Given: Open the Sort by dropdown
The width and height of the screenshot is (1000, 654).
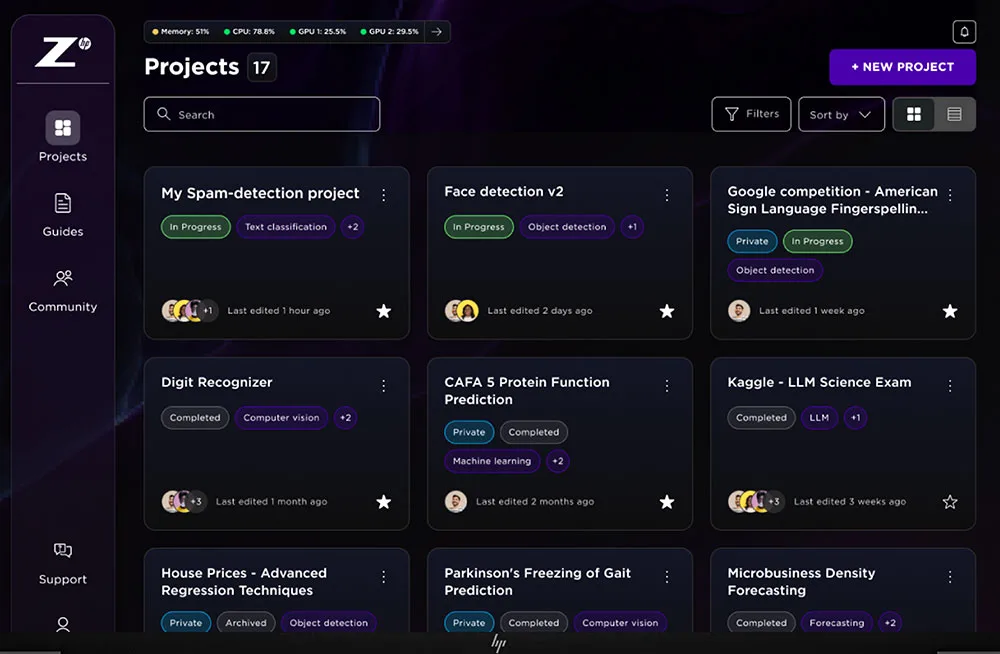Looking at the screenshot, I should (841, 115).
